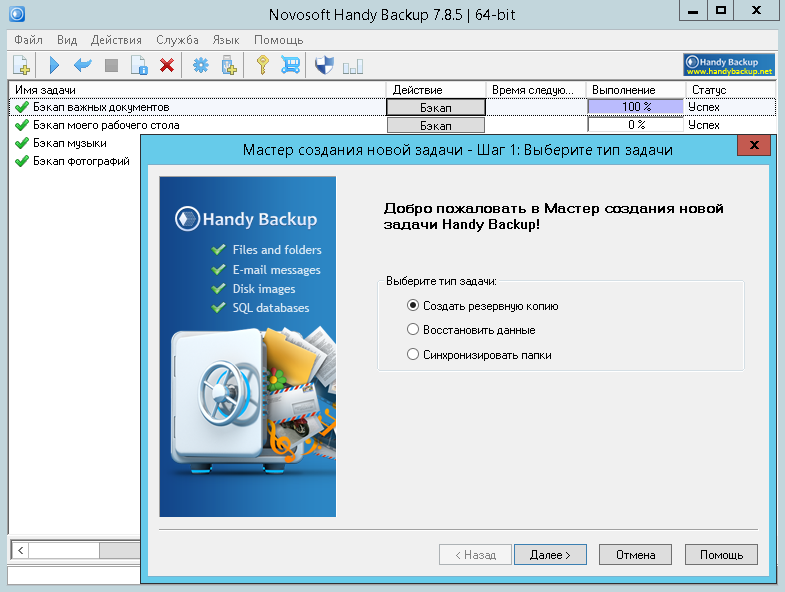The height and width of the screenshot is (592, 785).
Task: Click the disabled Назад button
Action: click(x=475, y=555)
